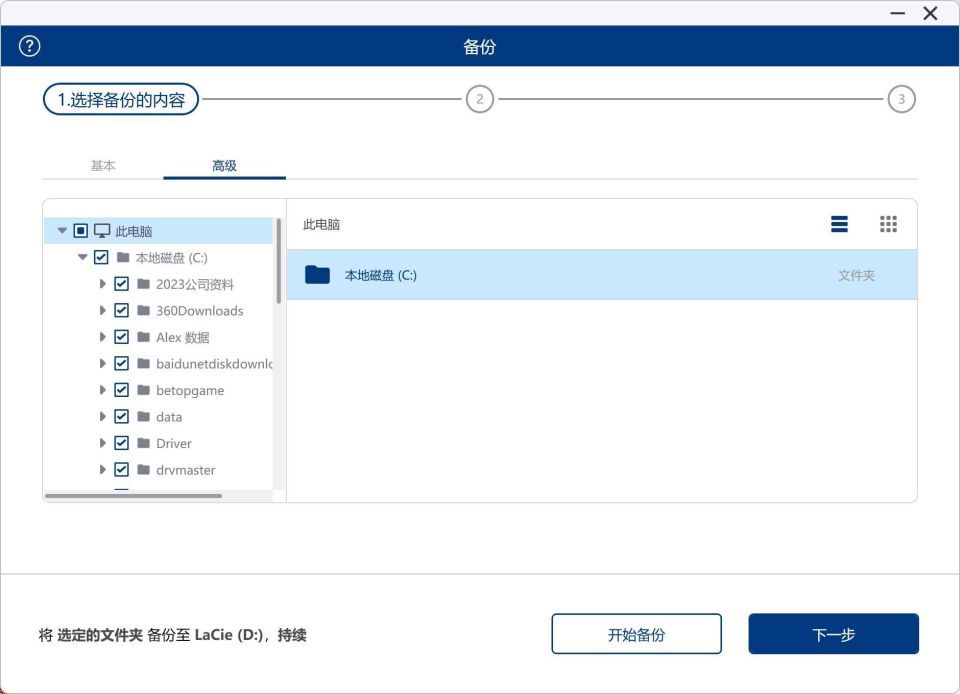960x694 pixels.
Task: Collapse the 本地磁盘 (C:) tree node
Action: point(83,257)
